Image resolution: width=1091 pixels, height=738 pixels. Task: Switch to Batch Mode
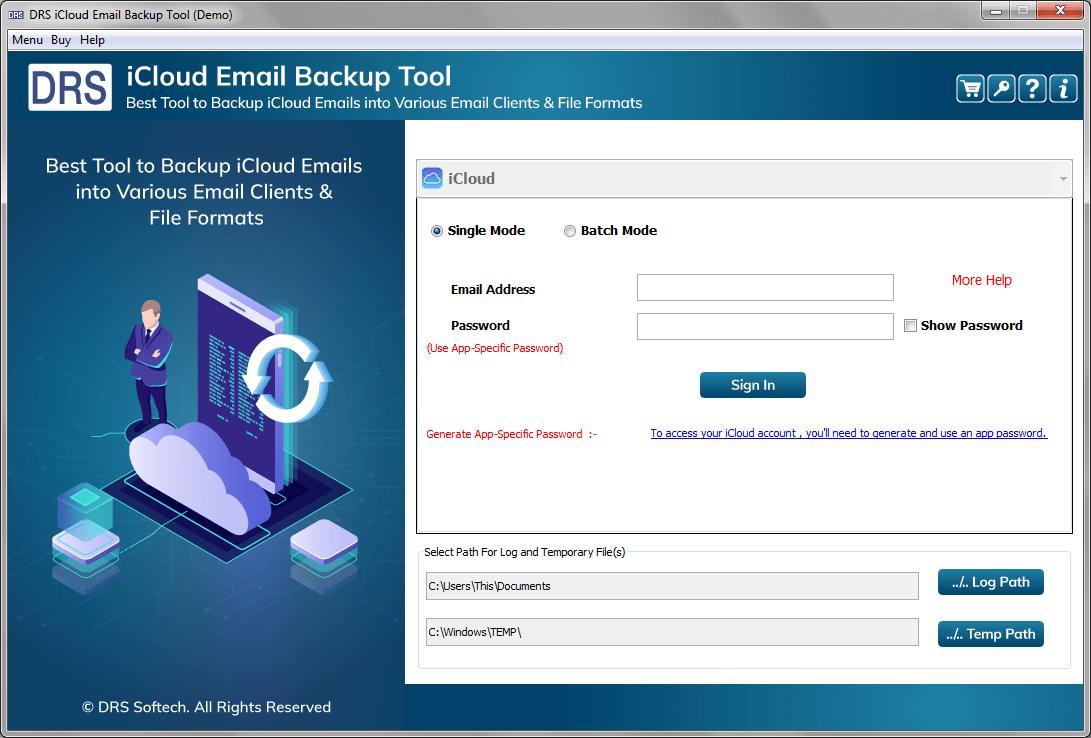[x=570, y=230]
